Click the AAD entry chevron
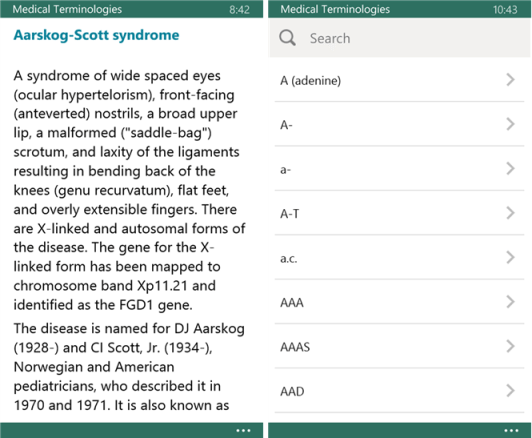532x438 pixels. [x=510, y=391]
